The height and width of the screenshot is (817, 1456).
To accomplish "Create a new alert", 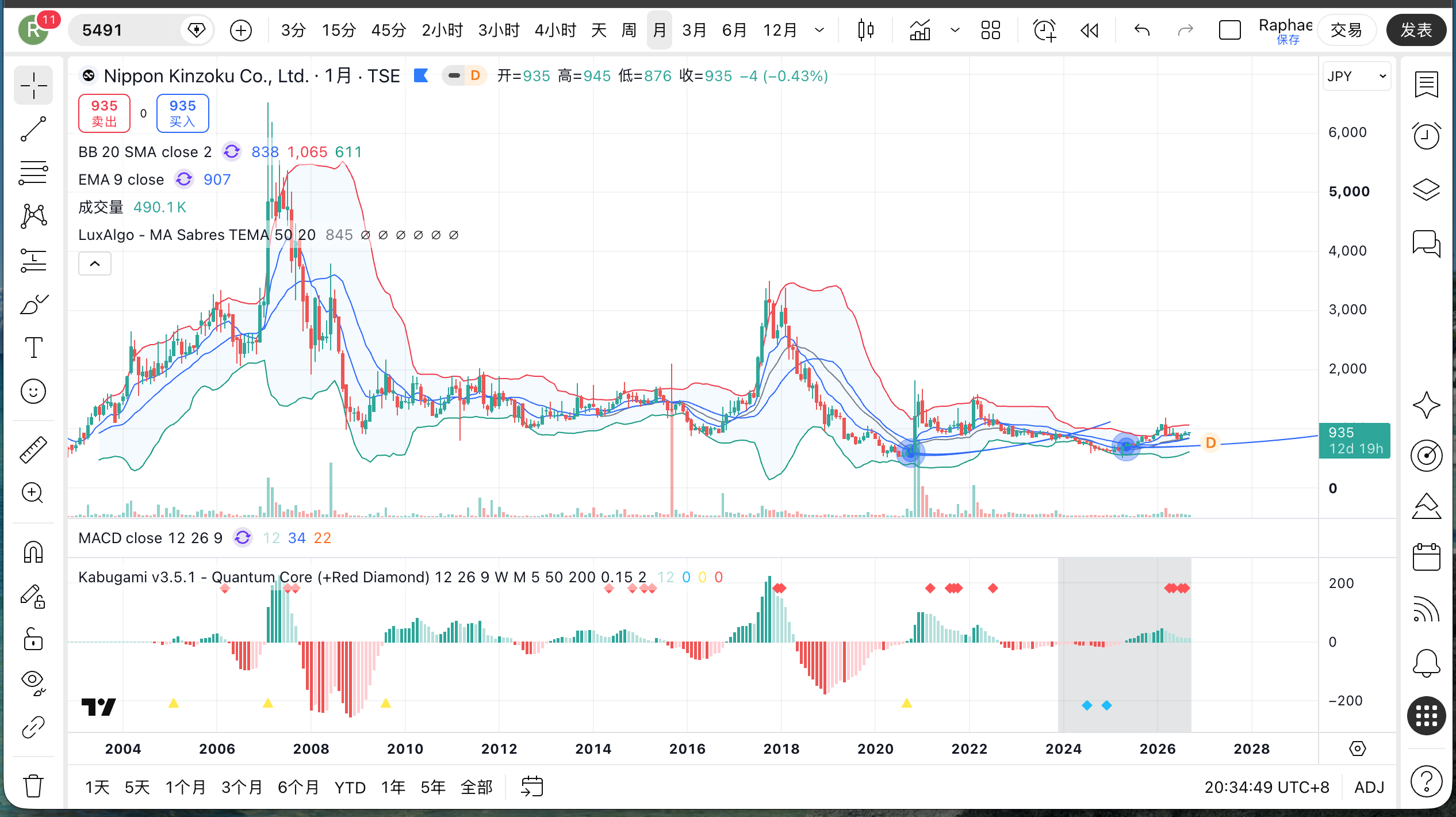I will (1044, 30).
